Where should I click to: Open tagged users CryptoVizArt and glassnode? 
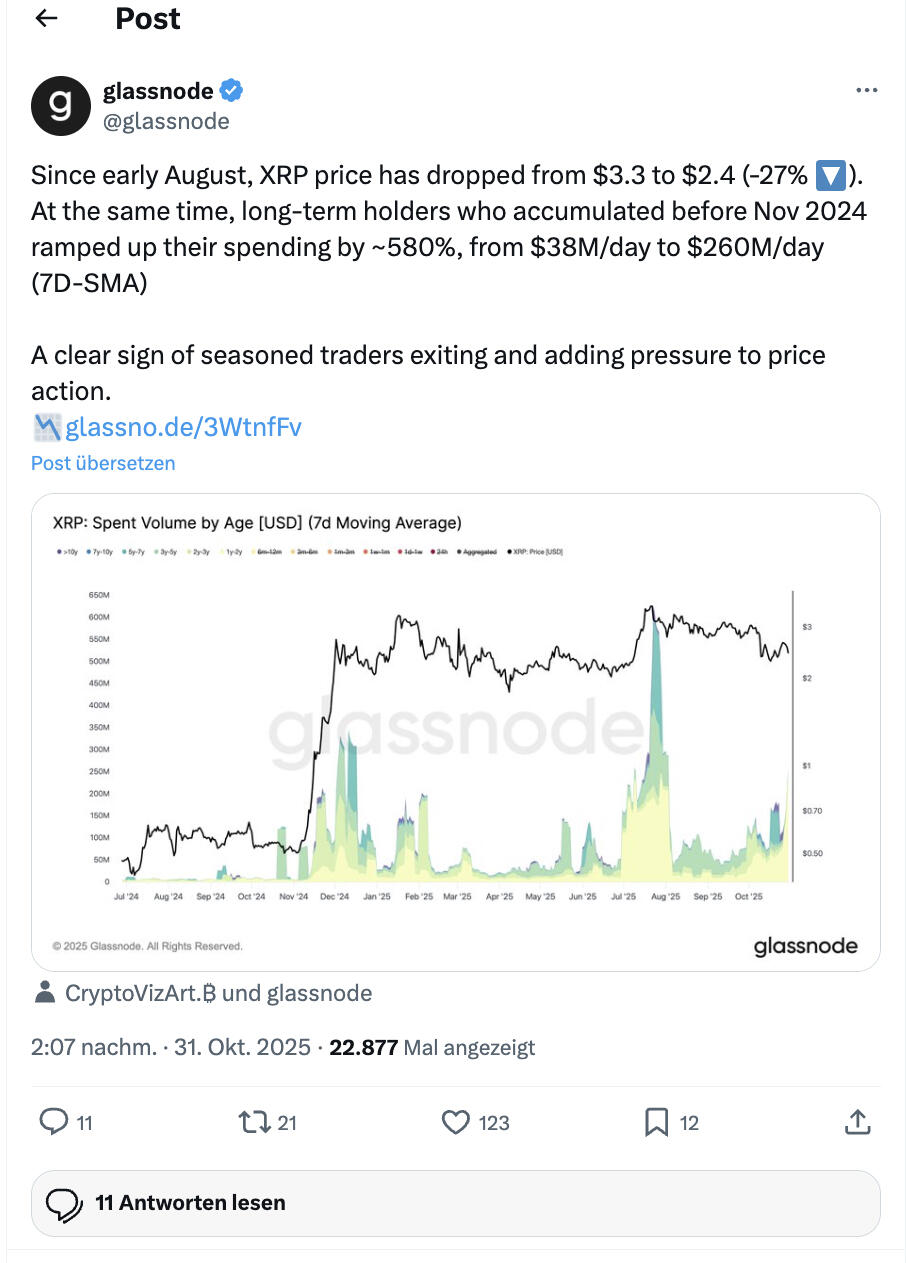click(x=218, y=993)
